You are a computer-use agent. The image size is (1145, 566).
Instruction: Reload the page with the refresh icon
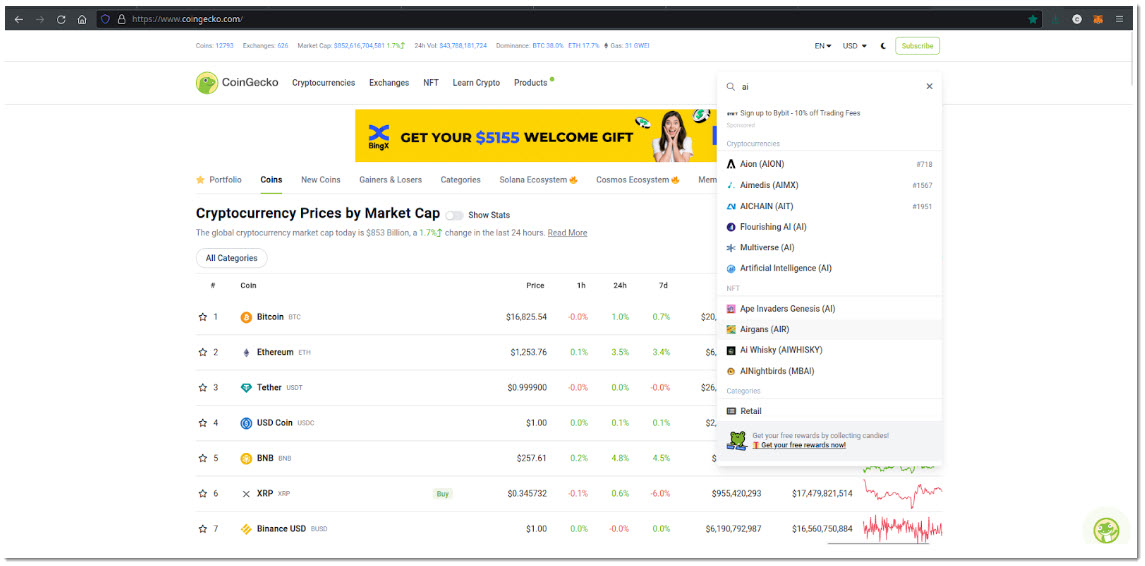(x=61, y=19)
